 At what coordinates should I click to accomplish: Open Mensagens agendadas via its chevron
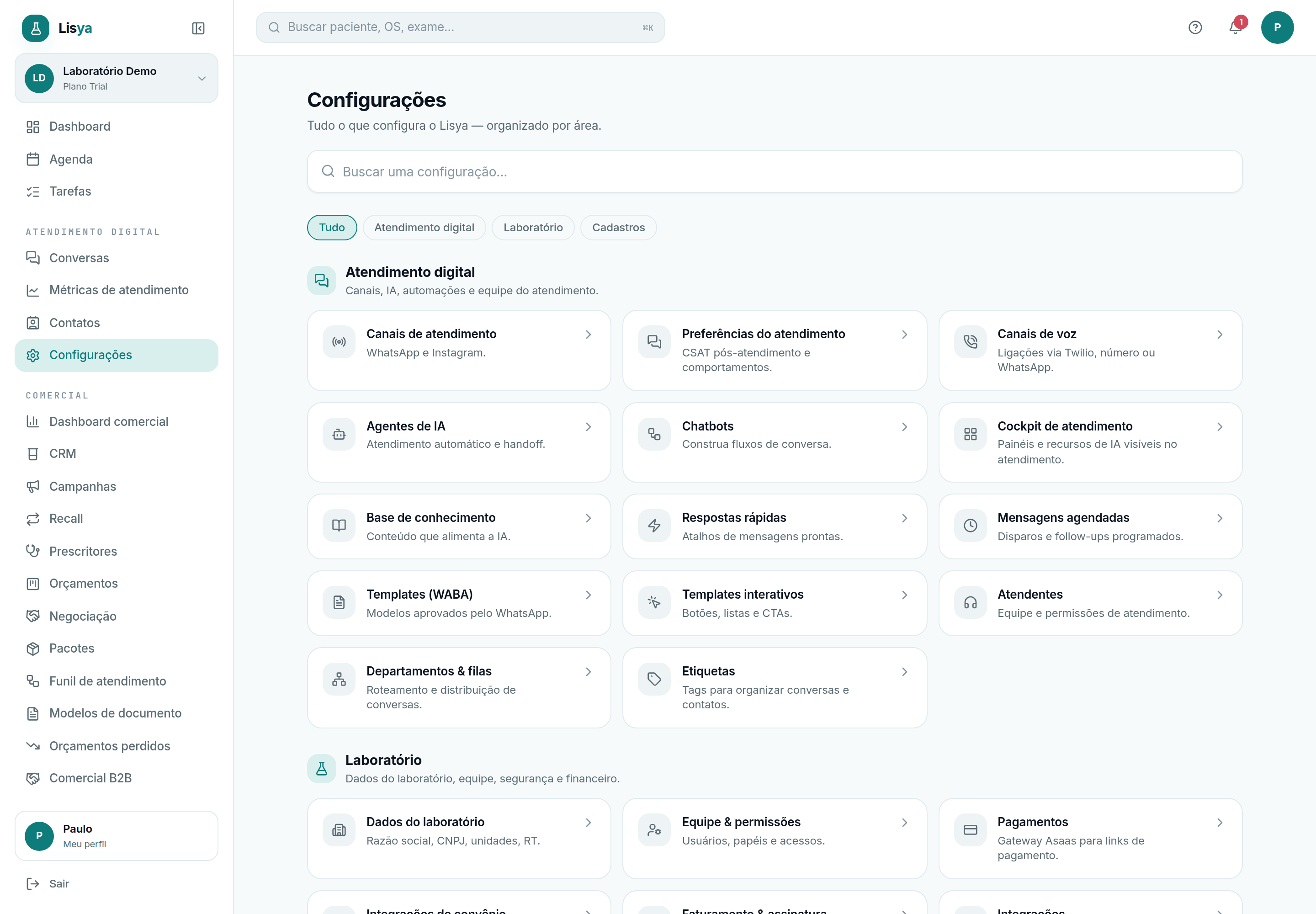coord(1220,518)
